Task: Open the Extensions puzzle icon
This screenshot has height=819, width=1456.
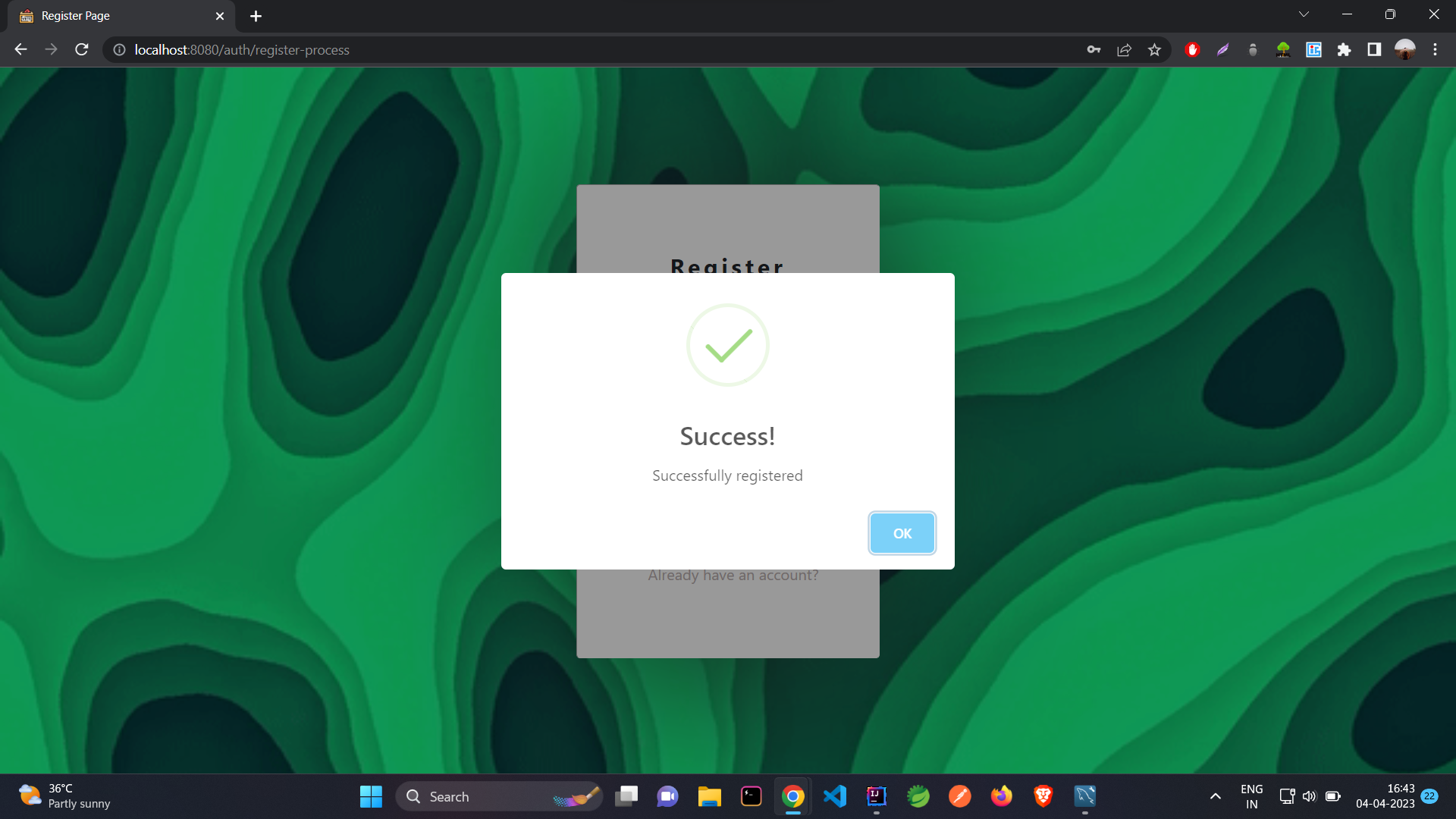Action: [1344, 50]
